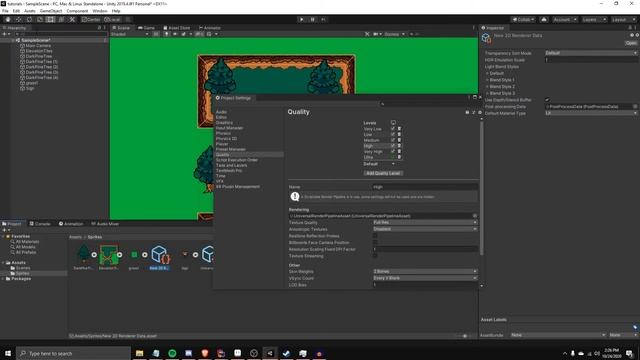
Task: Toggle Low level checkbox
Action: (393, 134)
